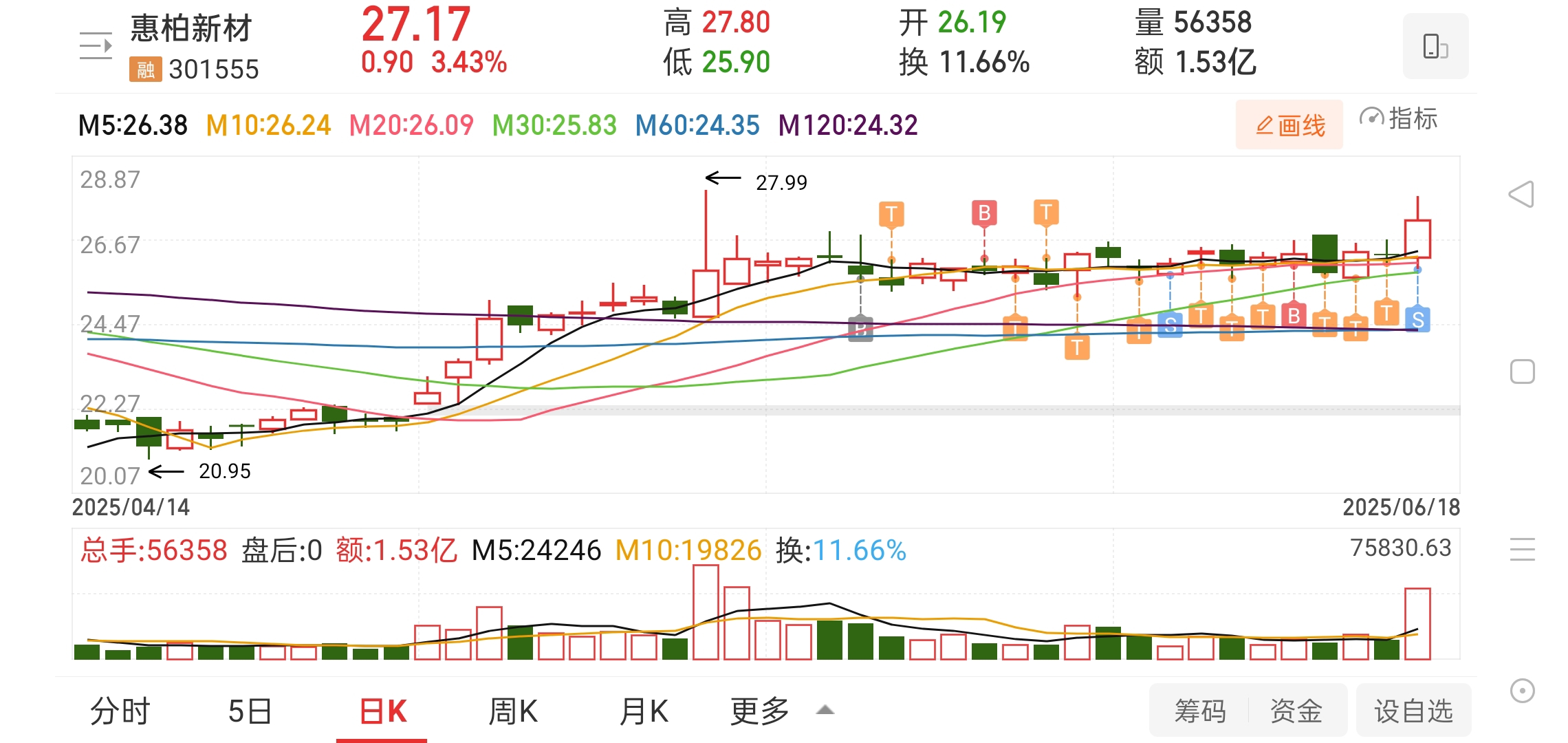
Task: Tap the 融 margin badge beside 301555
Action: [145, 69]
